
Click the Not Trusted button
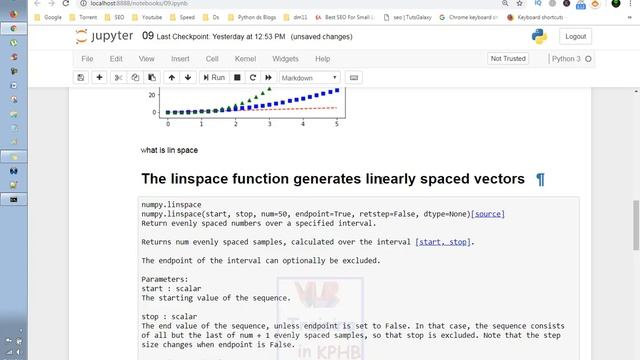[x=508, y=59]
